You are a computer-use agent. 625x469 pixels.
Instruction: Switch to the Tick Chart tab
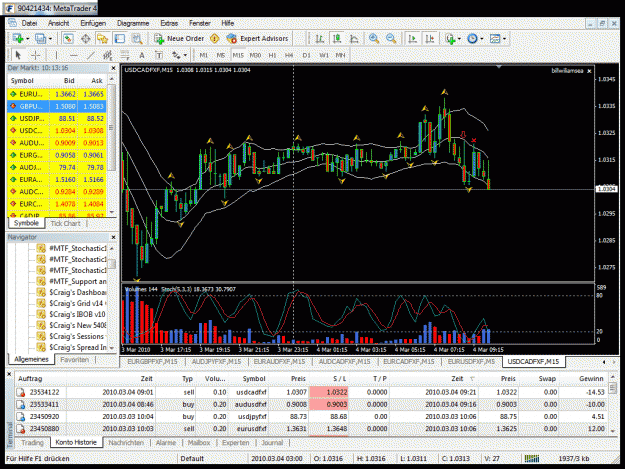tap(65, 223)
